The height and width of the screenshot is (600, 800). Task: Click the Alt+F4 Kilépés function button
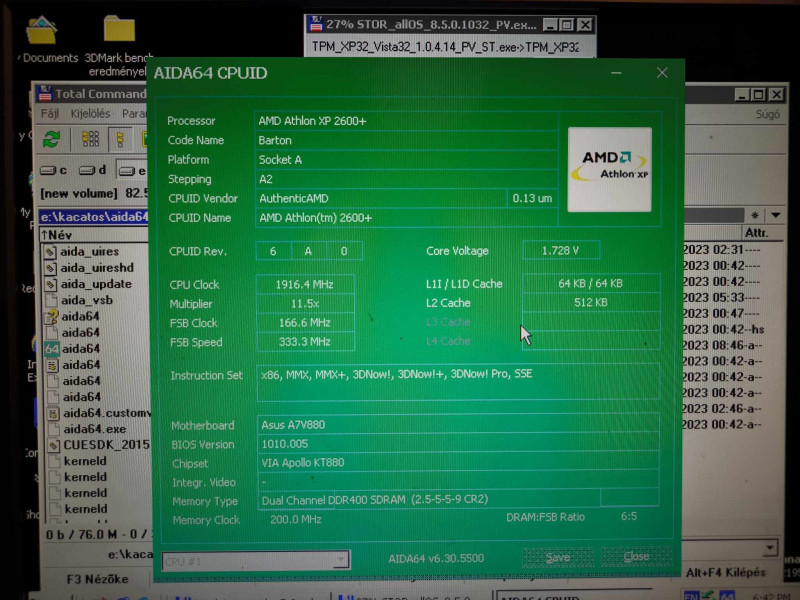726,573
